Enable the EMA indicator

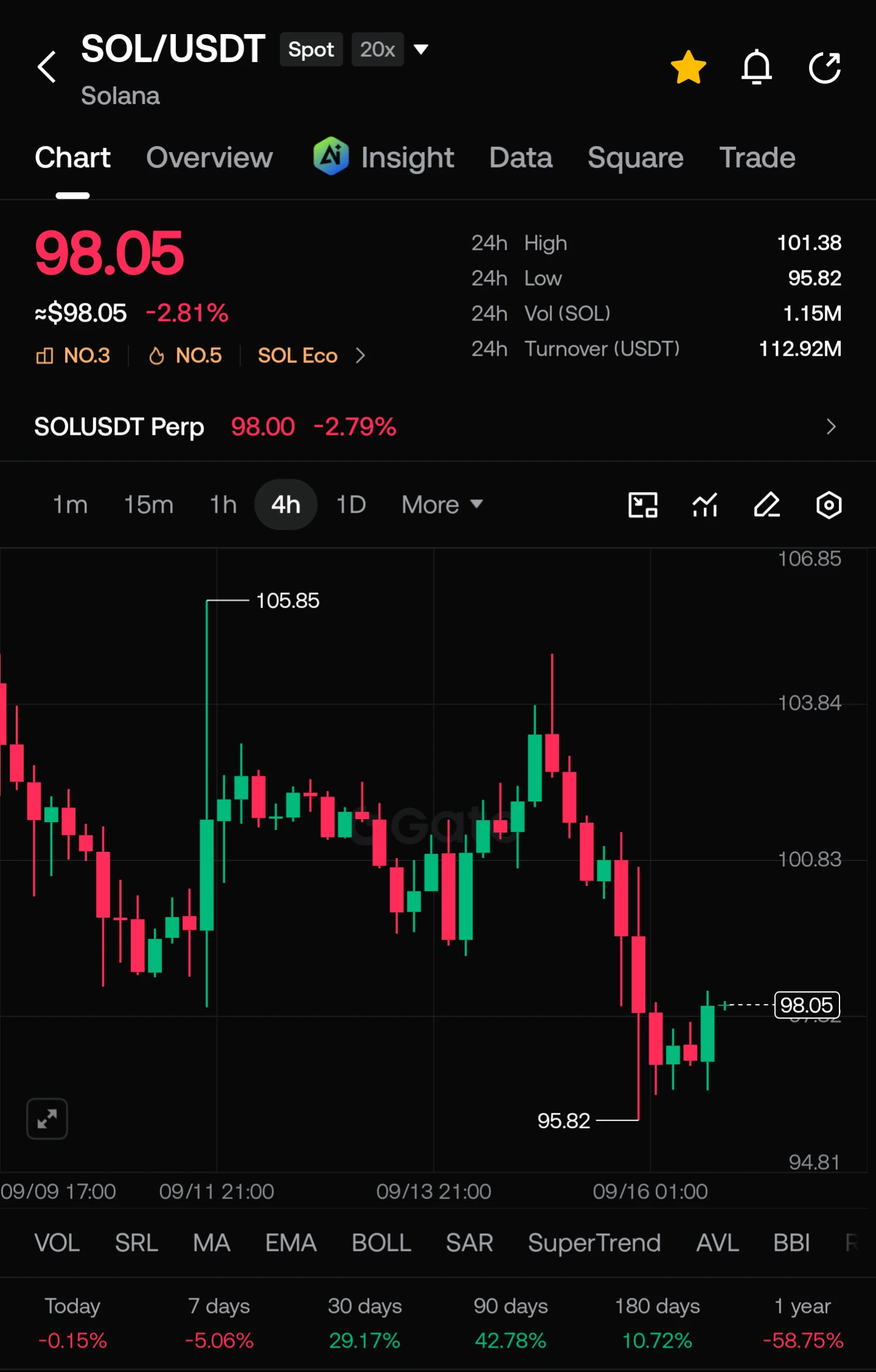click(x=291, y=1243)
